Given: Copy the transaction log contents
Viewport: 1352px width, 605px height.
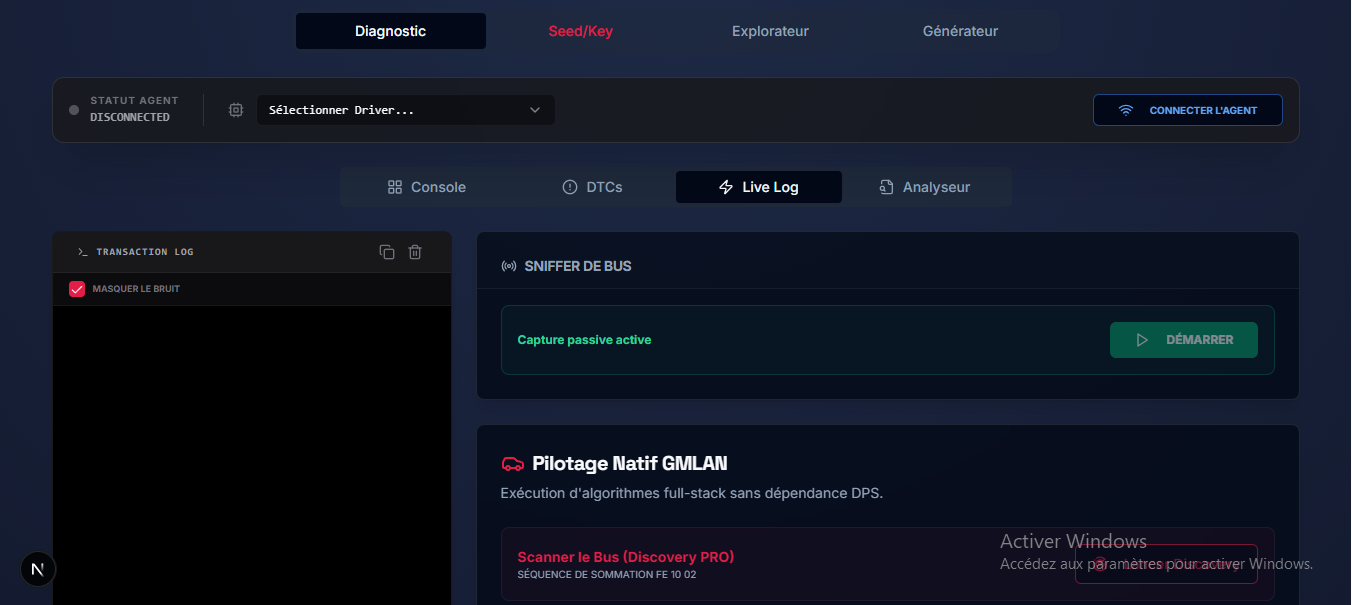Looking at the screenshot, I should 387,252.
